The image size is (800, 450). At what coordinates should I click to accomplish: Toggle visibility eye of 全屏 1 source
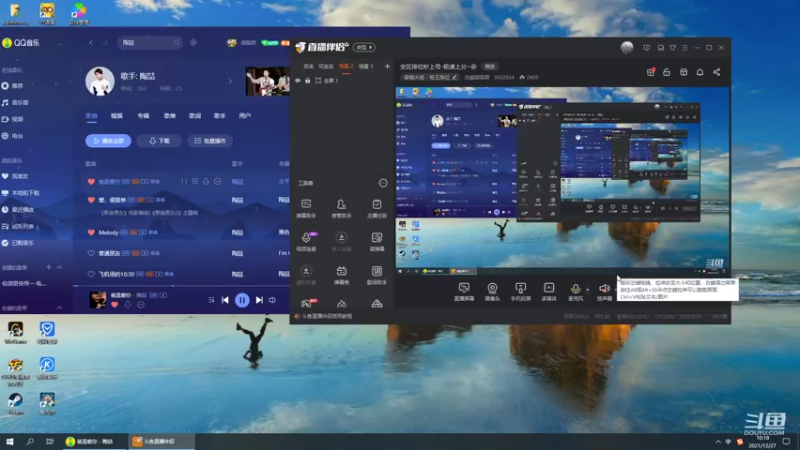coord(298,81)
